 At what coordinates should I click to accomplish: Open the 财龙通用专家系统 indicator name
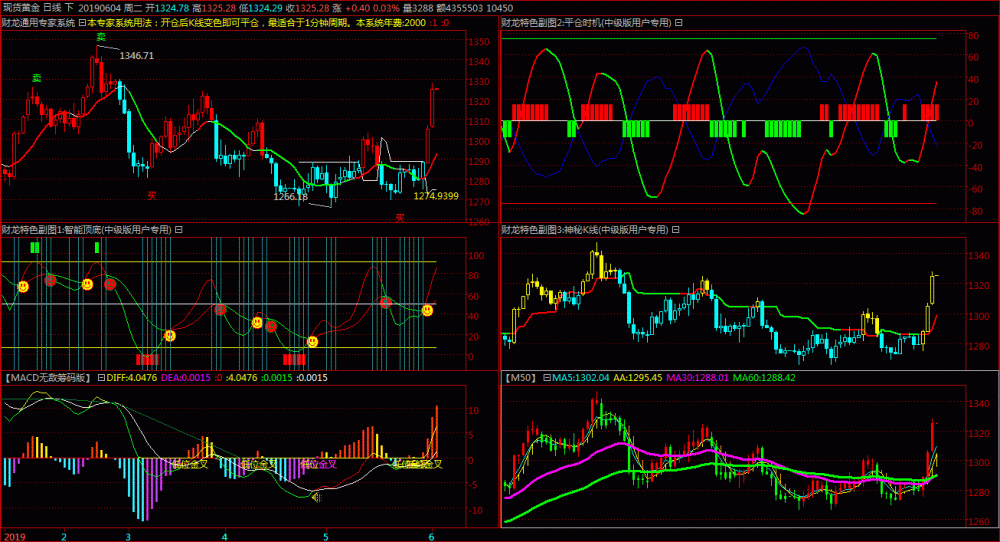[38, 22]
